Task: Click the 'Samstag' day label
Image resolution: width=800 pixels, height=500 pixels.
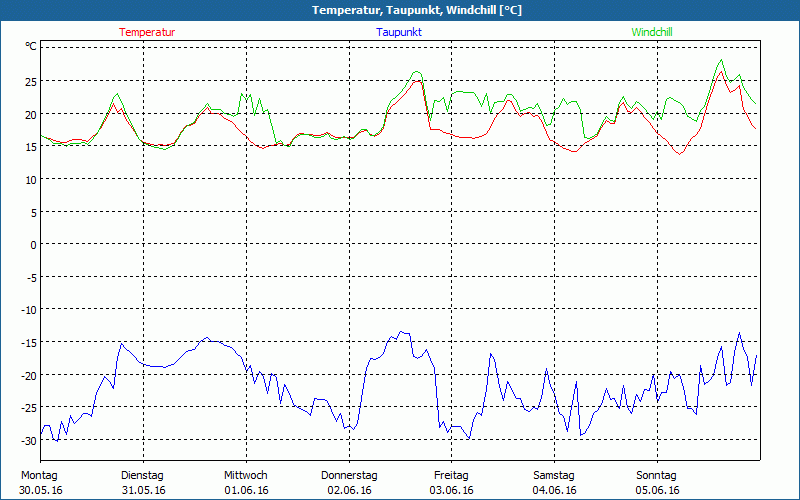Action: pos(554,476)
